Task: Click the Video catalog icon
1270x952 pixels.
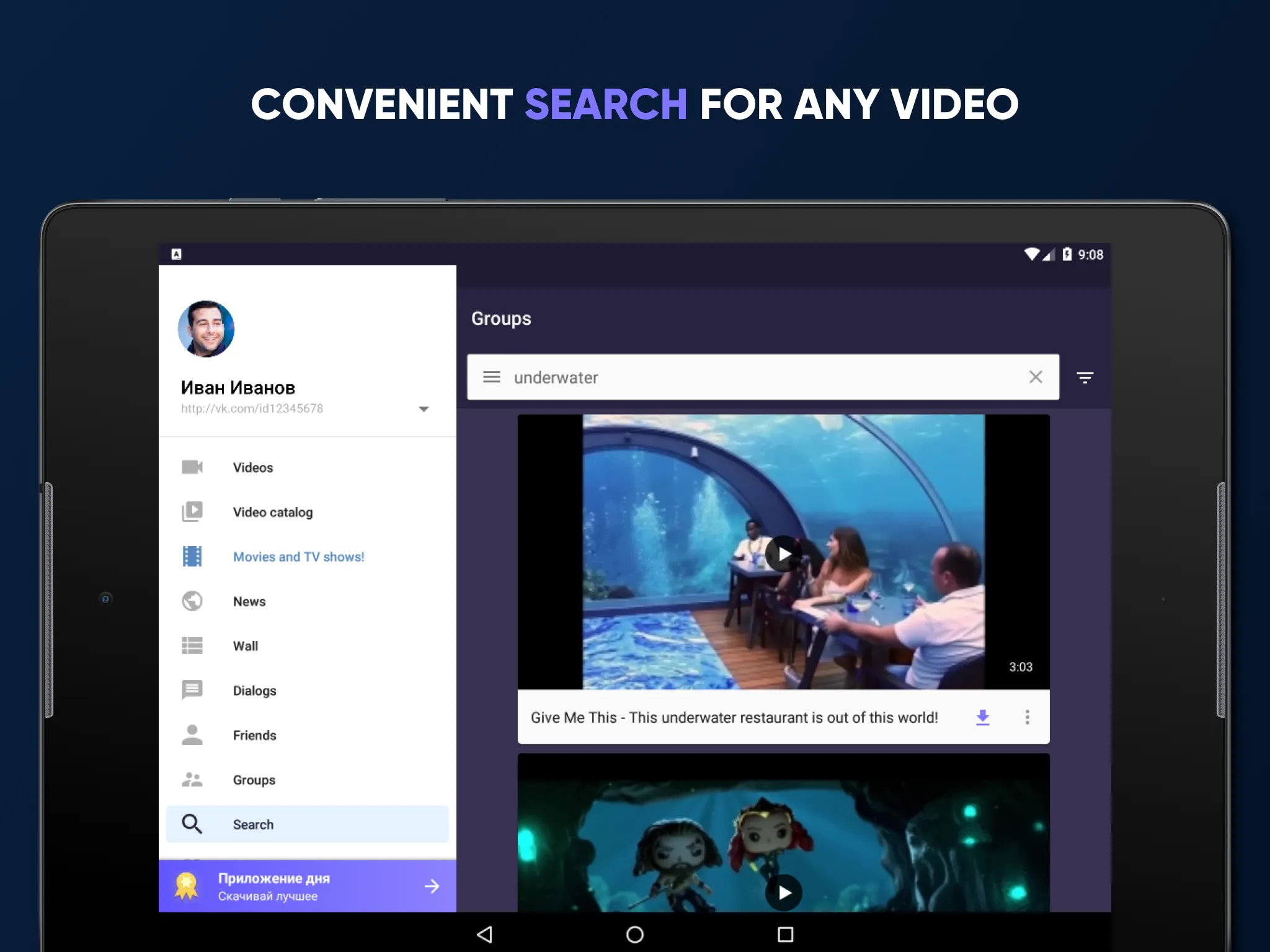Action: click(194, 511)
